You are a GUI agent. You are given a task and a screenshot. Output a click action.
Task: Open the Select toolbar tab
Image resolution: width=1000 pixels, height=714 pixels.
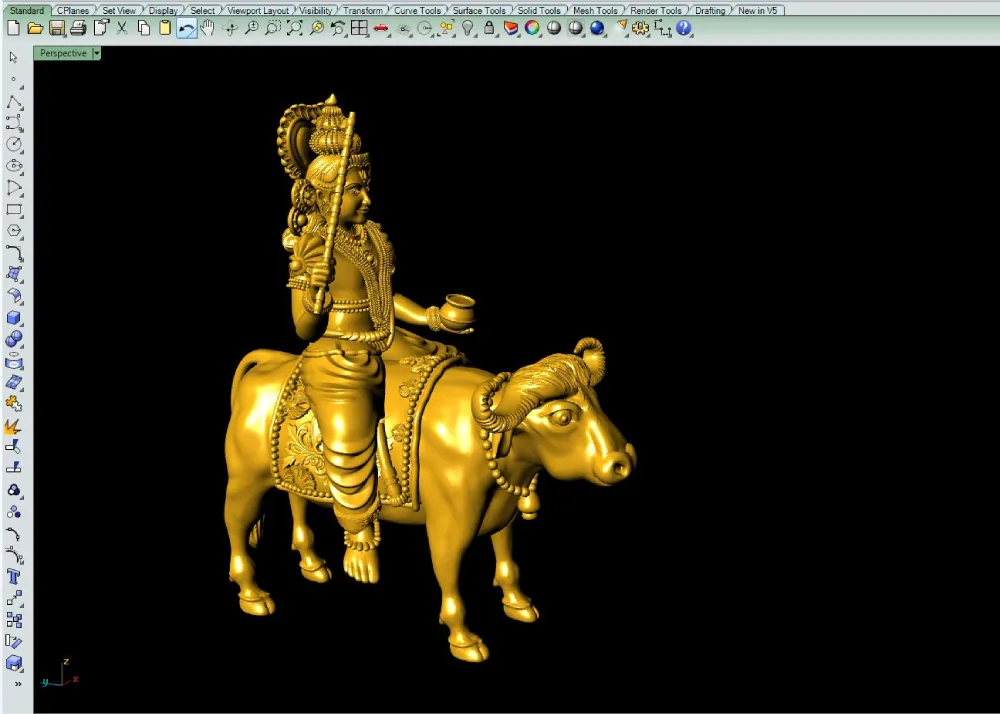point(202,10)
